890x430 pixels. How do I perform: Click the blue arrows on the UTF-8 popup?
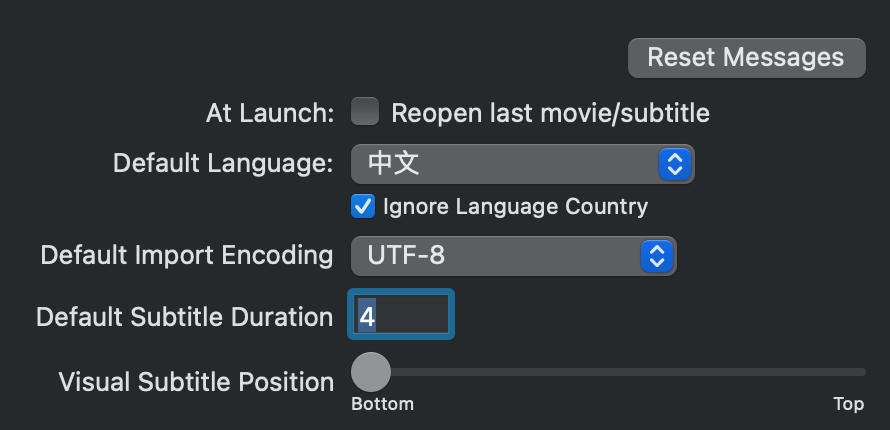(657, 255)
